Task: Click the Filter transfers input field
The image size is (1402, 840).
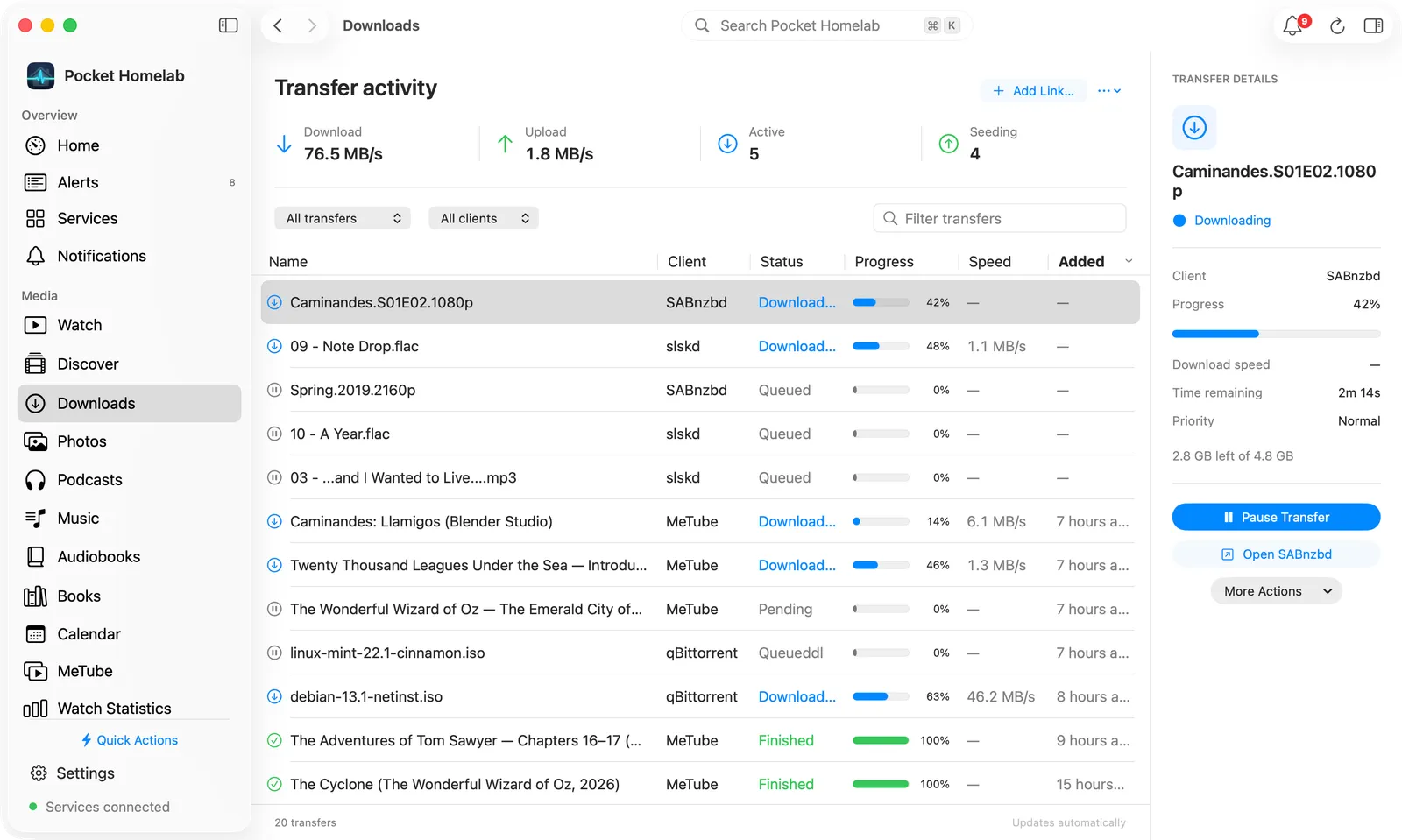Action: pos(1000,218)
